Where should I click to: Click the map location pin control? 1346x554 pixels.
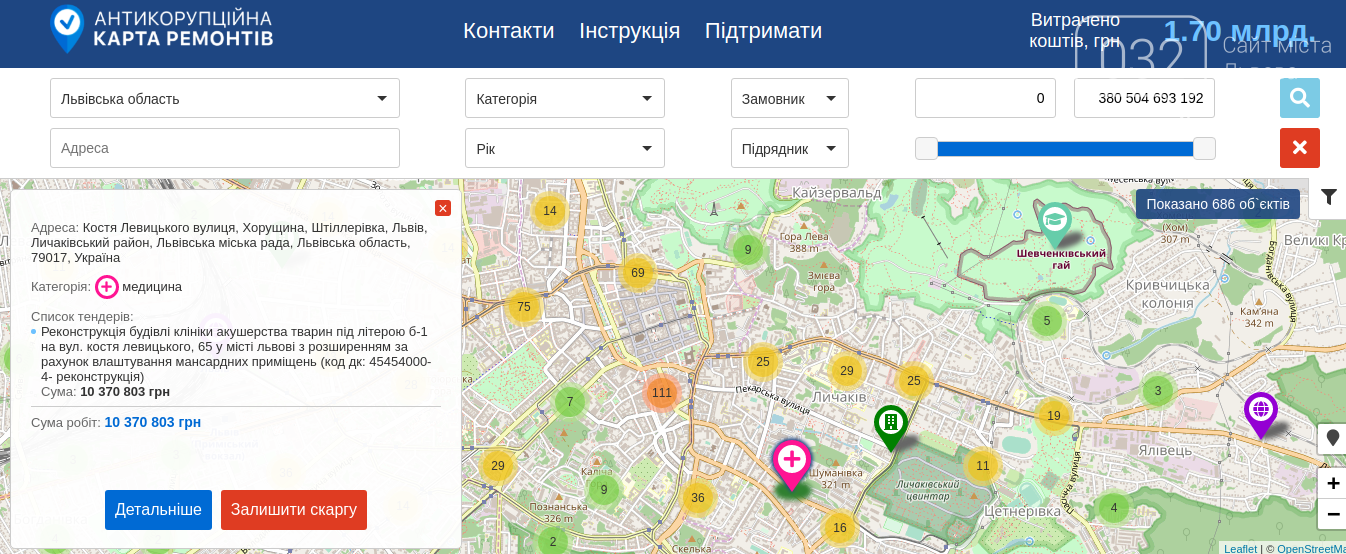[x=1332, y=438]
